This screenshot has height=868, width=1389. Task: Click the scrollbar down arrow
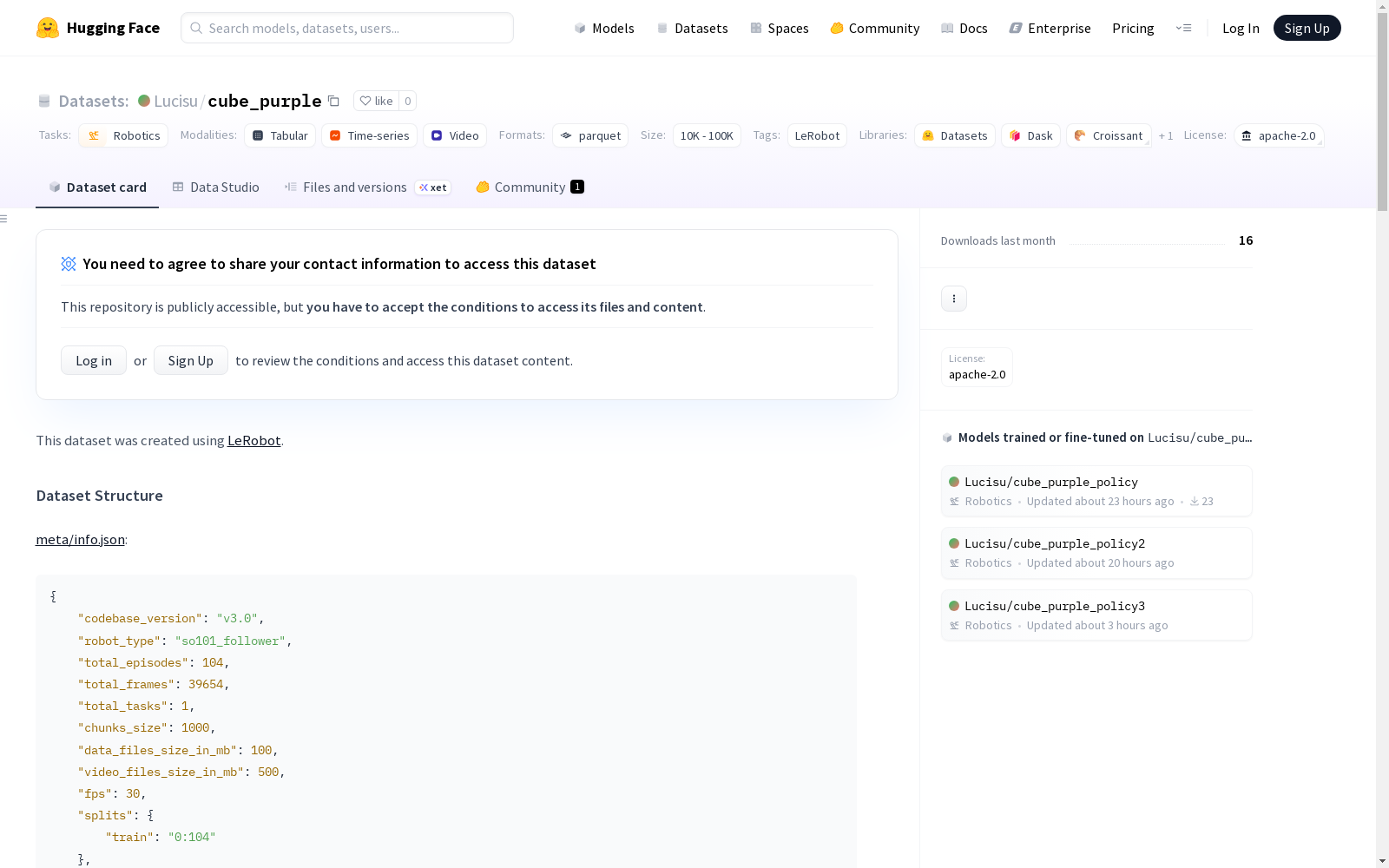[1382, 861]
